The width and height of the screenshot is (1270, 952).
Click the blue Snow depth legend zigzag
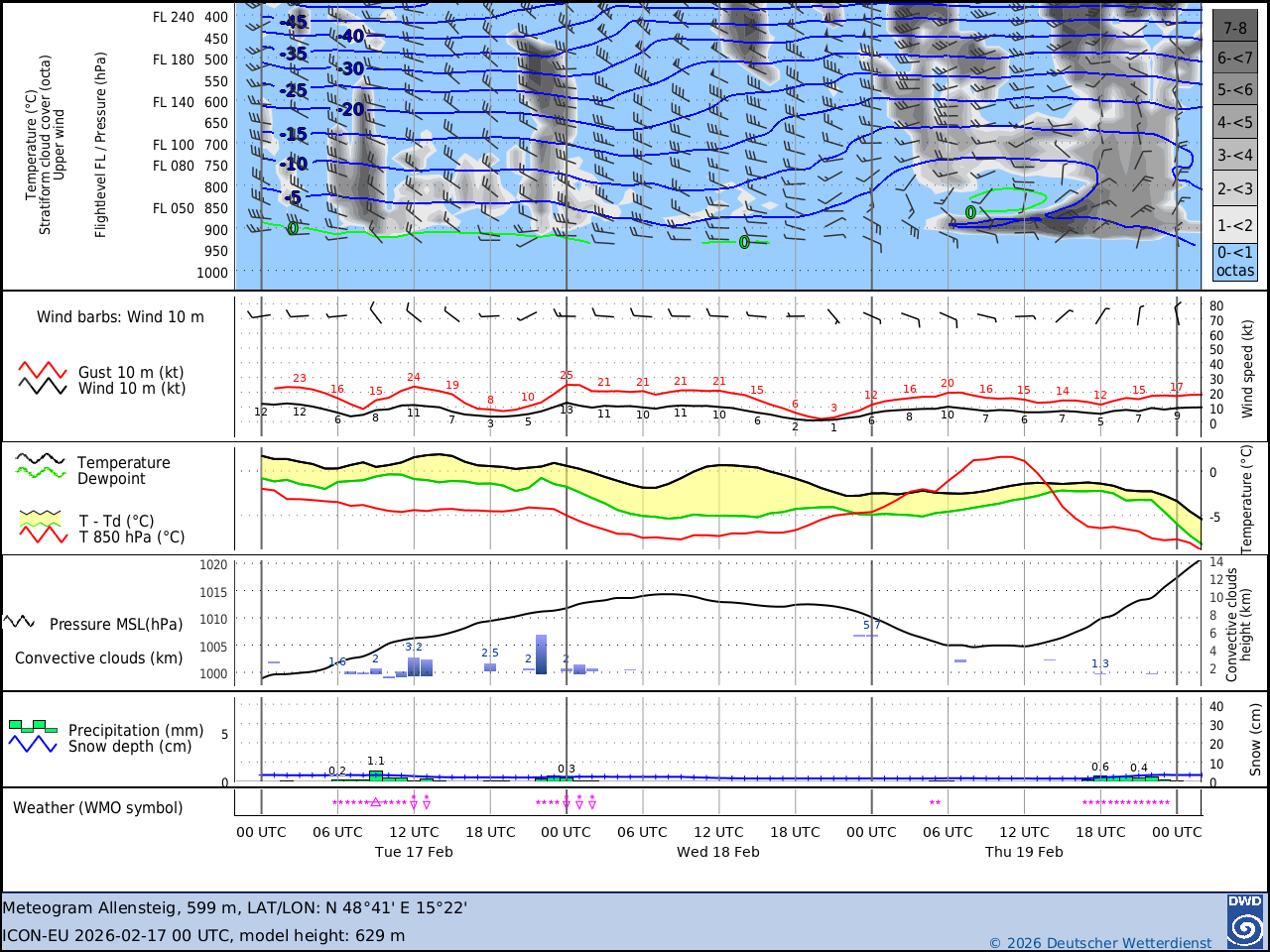[33, 744]
